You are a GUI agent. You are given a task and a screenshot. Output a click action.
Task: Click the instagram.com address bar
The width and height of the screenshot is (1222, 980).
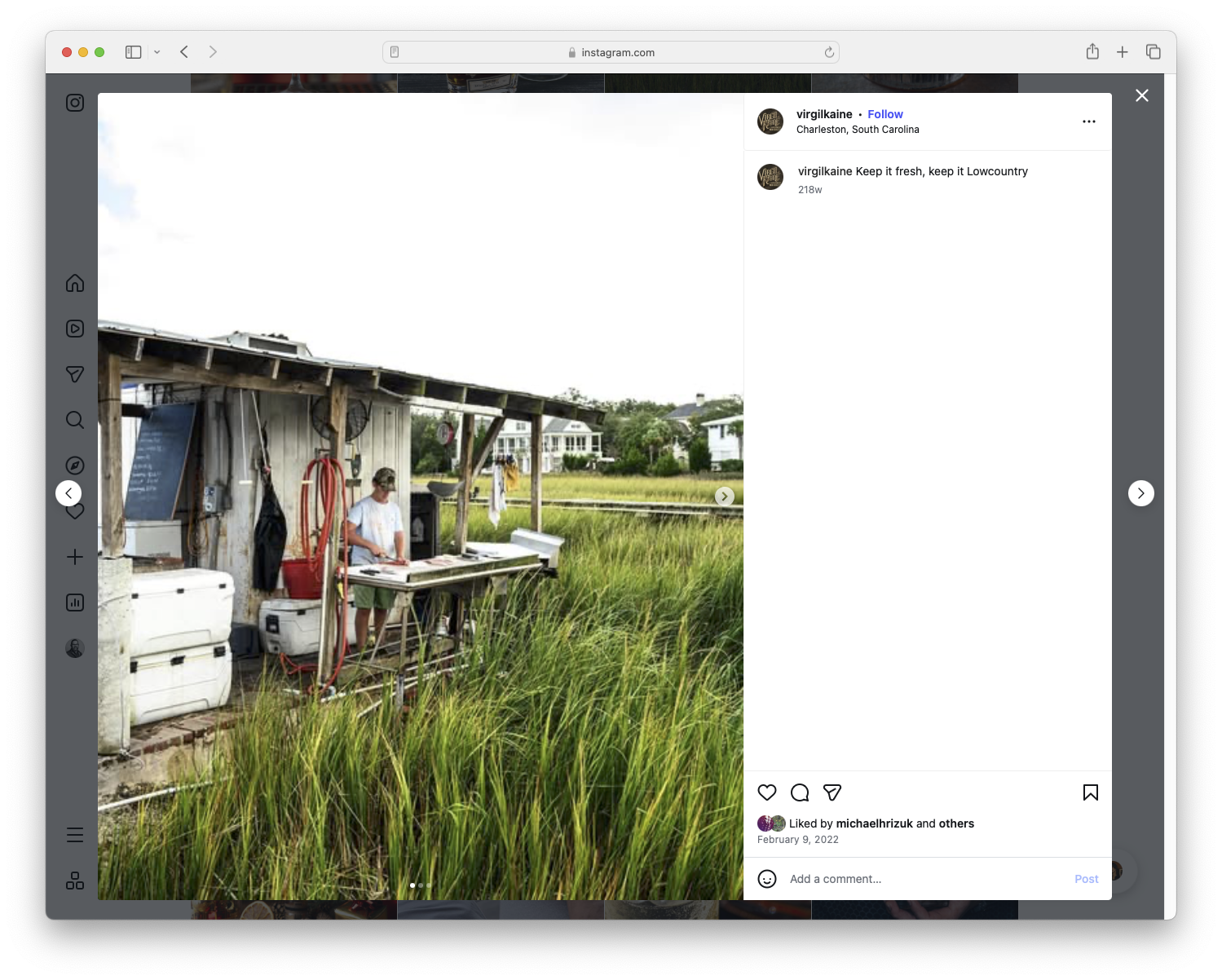click(x=611, y=52)
